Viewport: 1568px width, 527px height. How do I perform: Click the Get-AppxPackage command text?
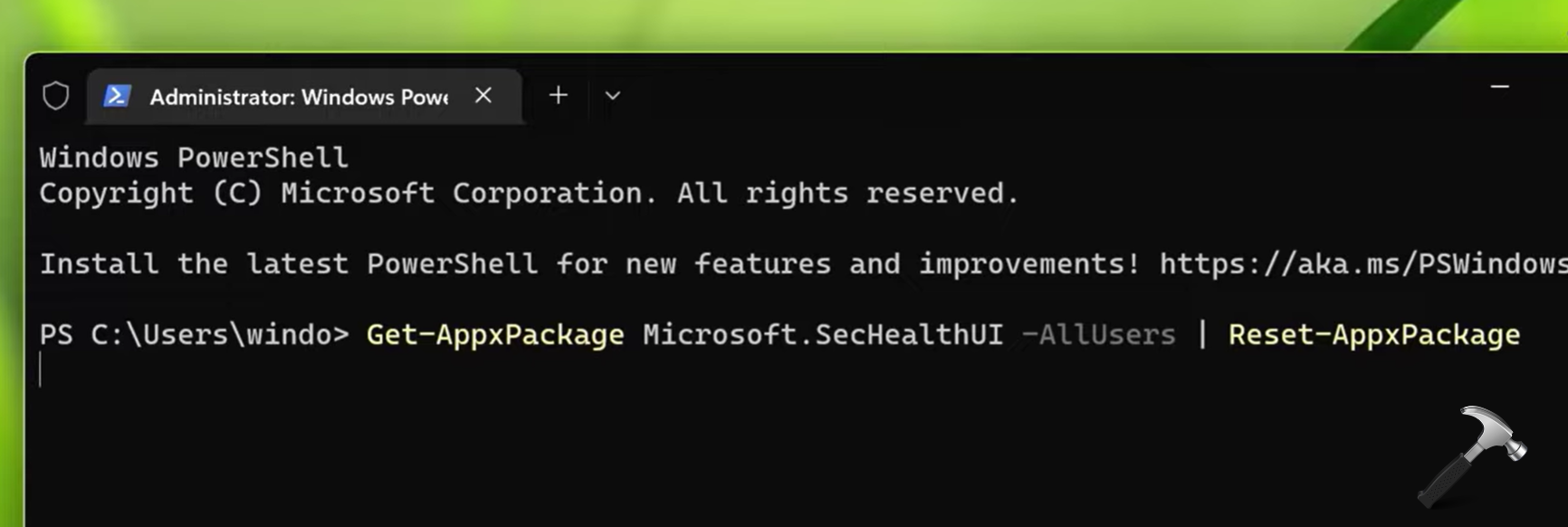[x=494, y=335]
